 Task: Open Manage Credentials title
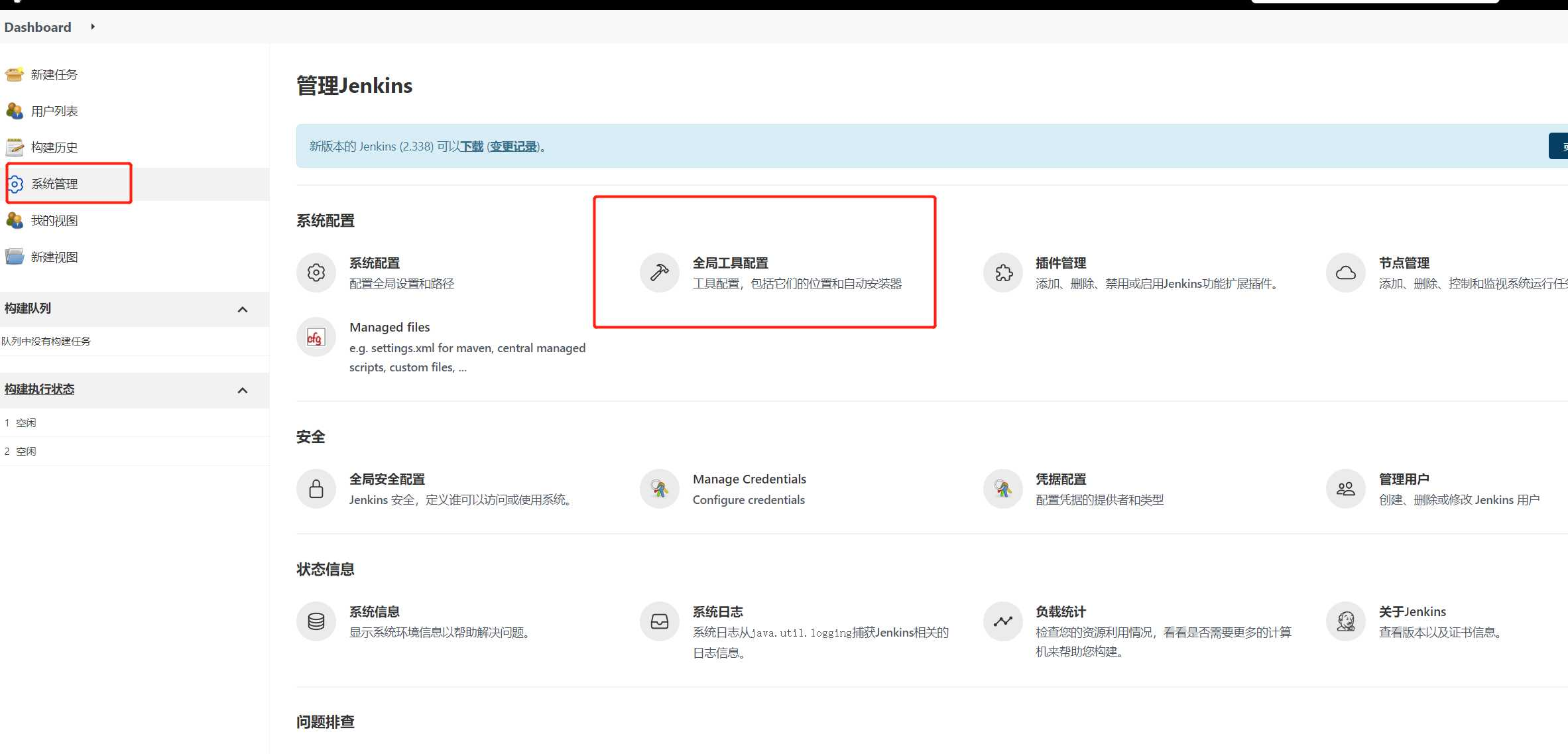coord(749,479)
